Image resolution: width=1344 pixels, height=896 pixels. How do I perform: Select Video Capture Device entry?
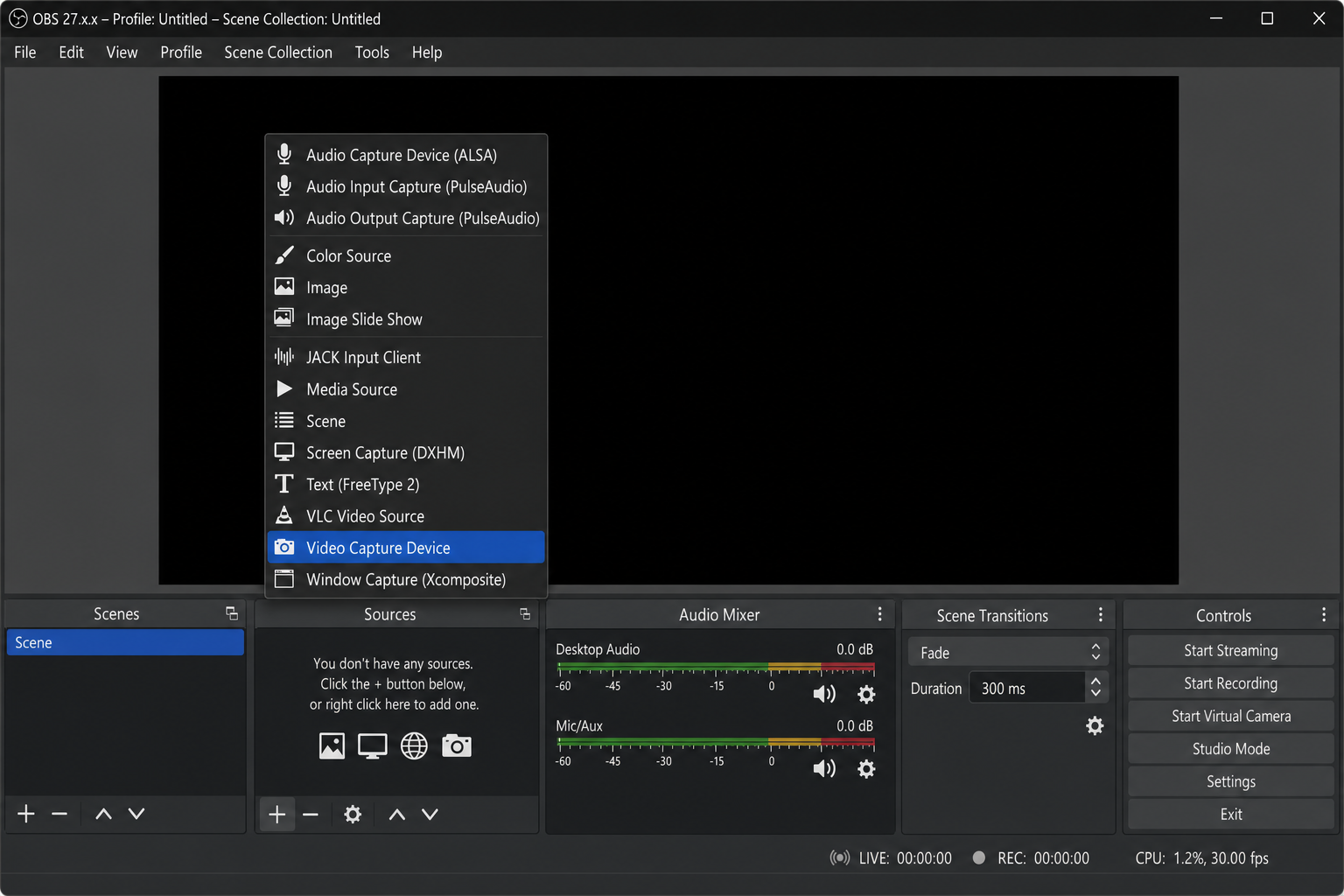[406, 548]
